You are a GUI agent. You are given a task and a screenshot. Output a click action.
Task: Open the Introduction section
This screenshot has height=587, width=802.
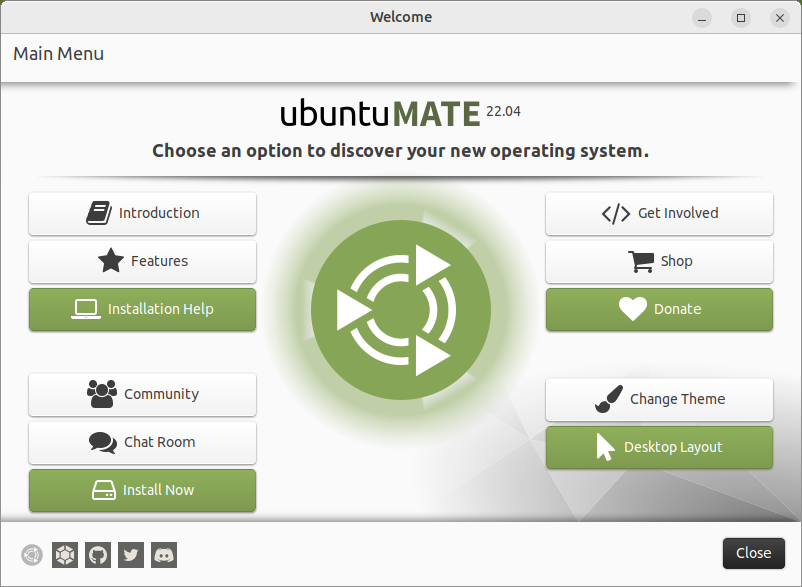(x=142, y=213)
